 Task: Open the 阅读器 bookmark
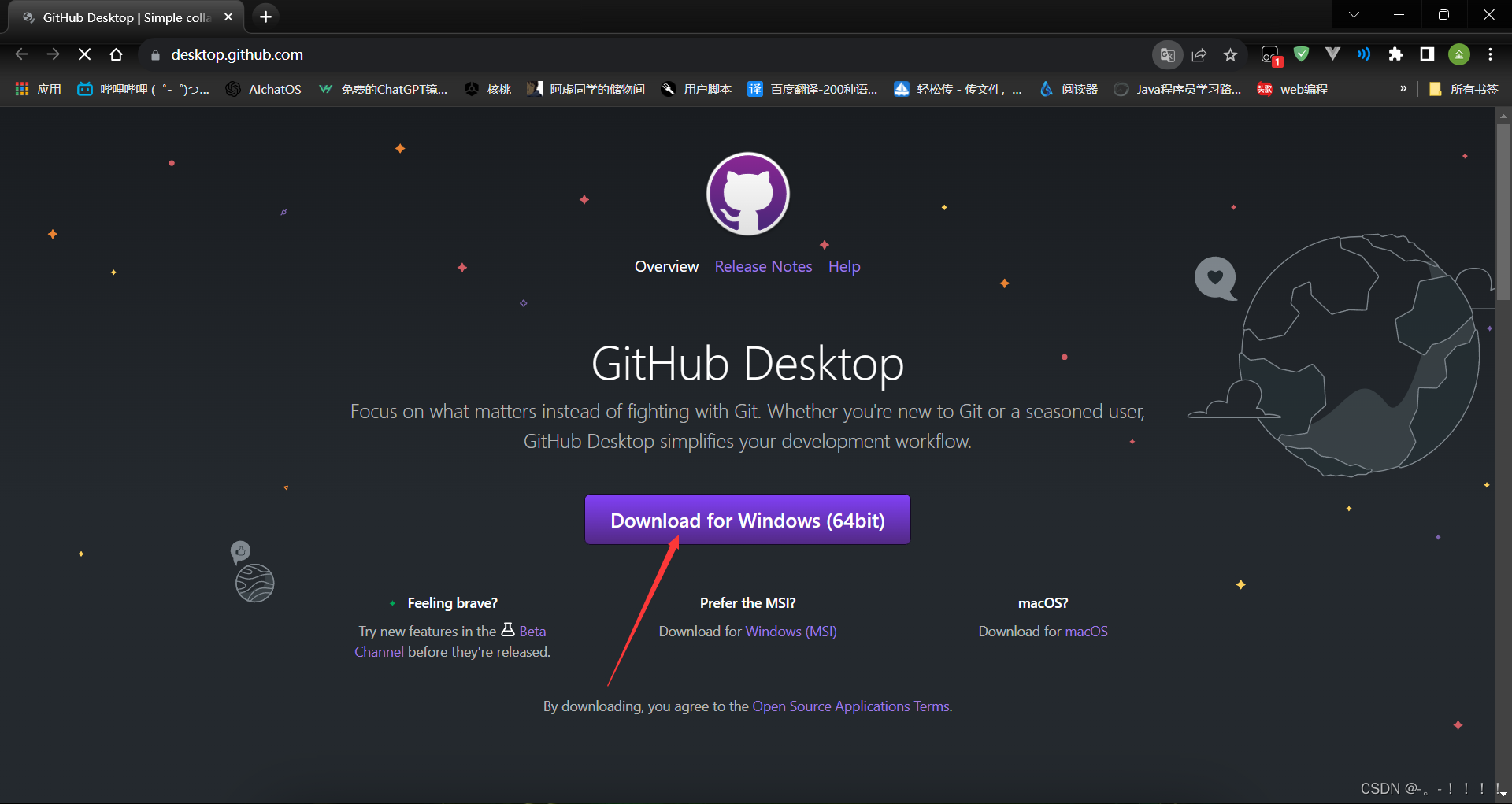pyautogui.click(x=1069, y=89)
